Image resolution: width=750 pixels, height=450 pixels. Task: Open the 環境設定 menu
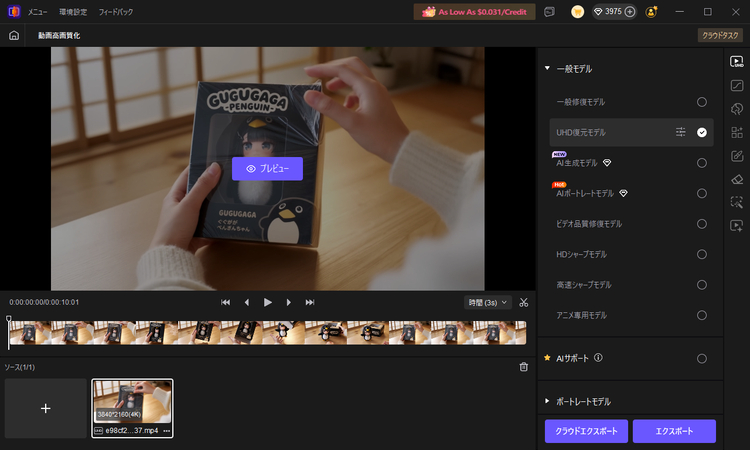click(73, 12)
